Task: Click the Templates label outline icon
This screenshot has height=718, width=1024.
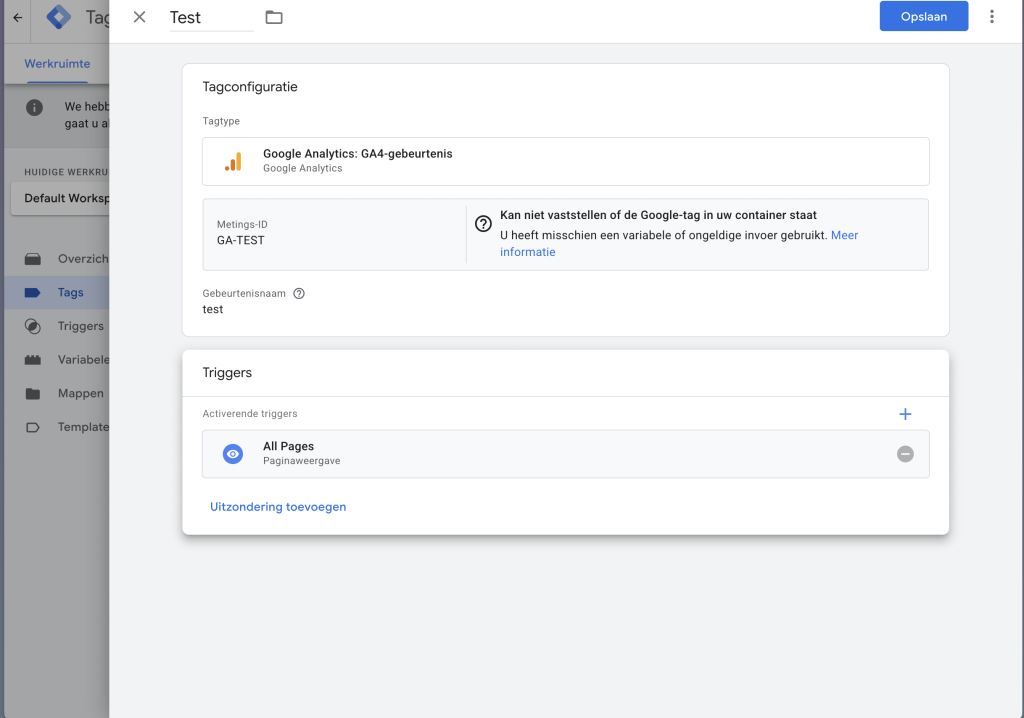Action: tap(33, 427)
